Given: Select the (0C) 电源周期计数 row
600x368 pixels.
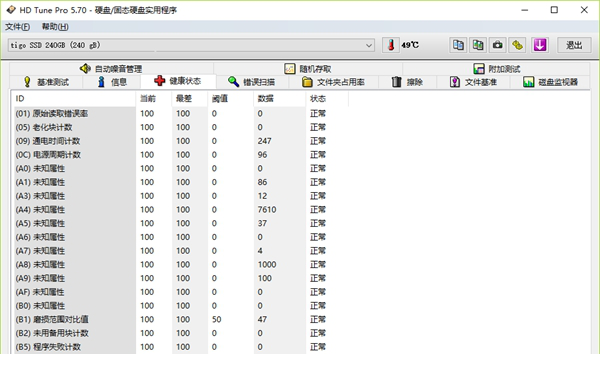Looking at the screenshot, I should tap(180, 155).
